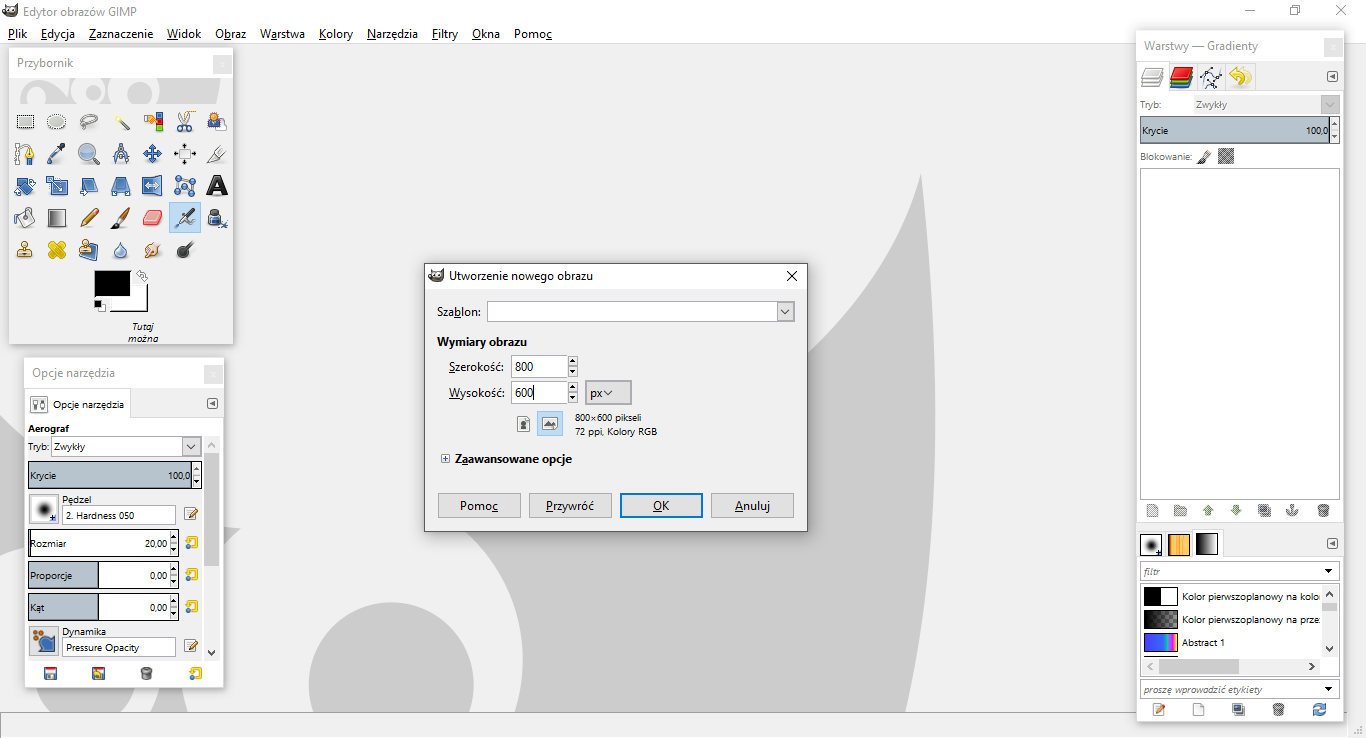Select the Color Picker eyedropper tool
The image size is (1366, 738).
coord(57,154)
